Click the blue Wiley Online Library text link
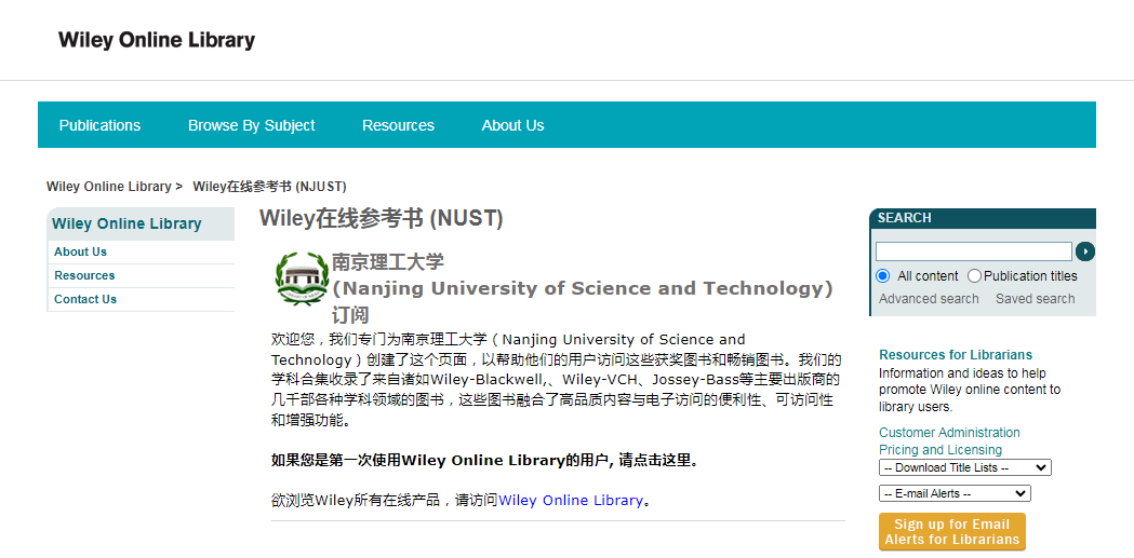Viewport: 1134px width, 558px height. [571, 500]
